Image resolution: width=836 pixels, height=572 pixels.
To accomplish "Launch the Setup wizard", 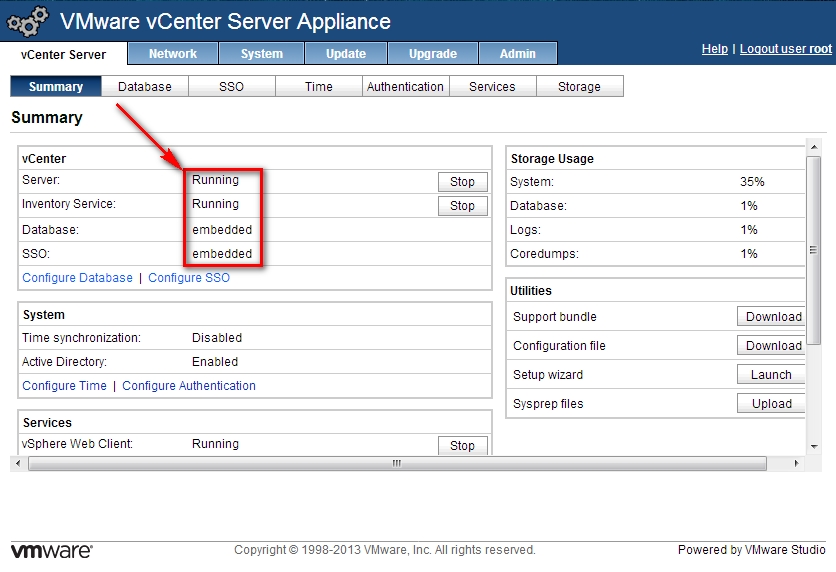I will coord(771,375).
